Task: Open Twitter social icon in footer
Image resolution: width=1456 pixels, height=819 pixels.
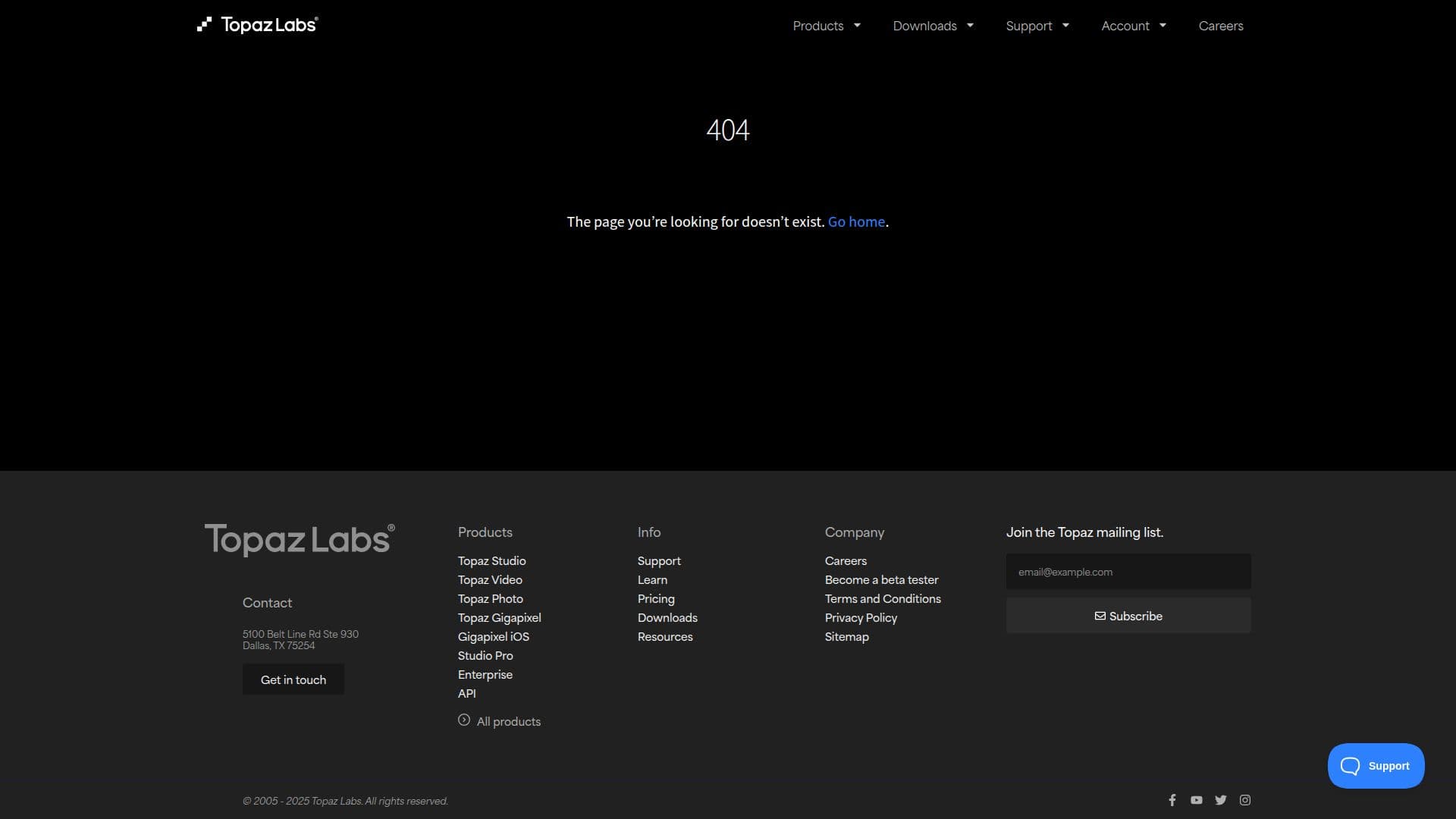Action: [1221, 800]
